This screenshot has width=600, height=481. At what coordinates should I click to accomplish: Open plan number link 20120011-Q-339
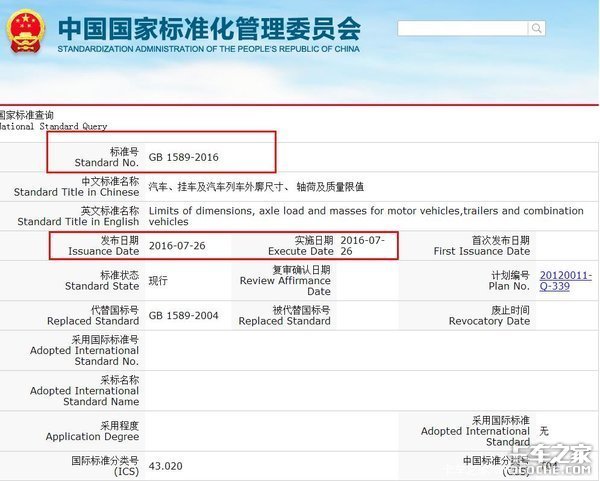coord(566,280)
